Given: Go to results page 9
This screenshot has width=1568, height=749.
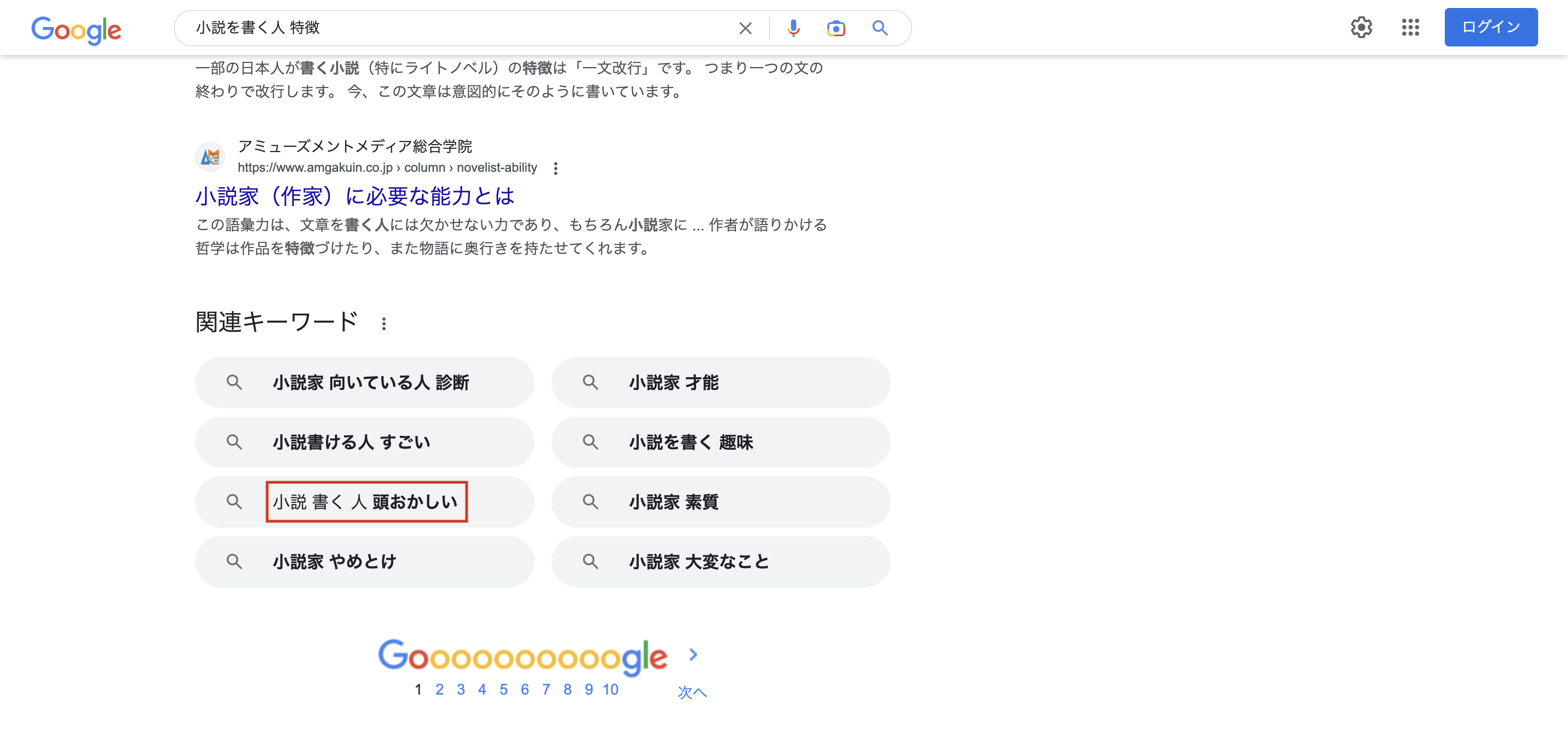Looking at the screenshot, I should [589, 689].
